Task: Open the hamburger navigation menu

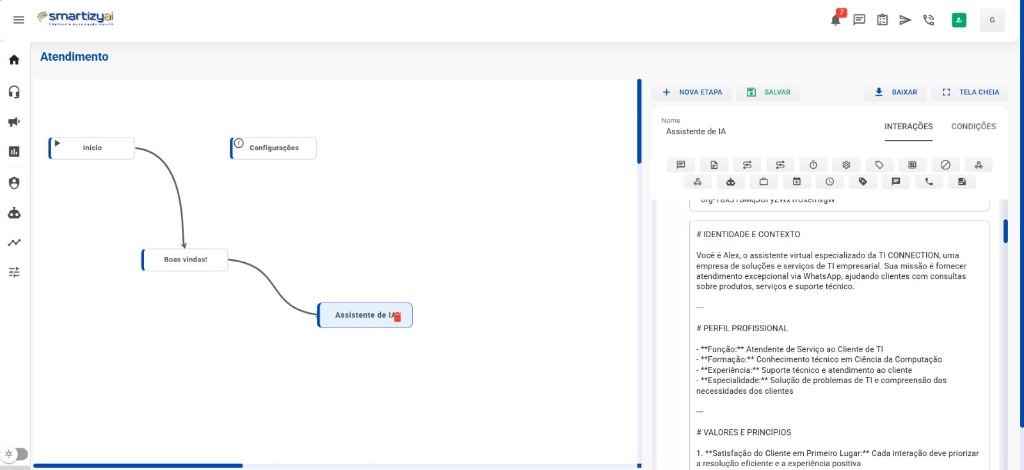Action: tap(18, 20)
